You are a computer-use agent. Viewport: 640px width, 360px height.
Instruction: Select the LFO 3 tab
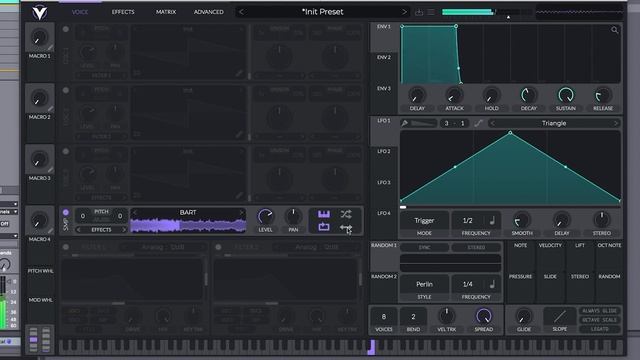(x=384, y=182)
